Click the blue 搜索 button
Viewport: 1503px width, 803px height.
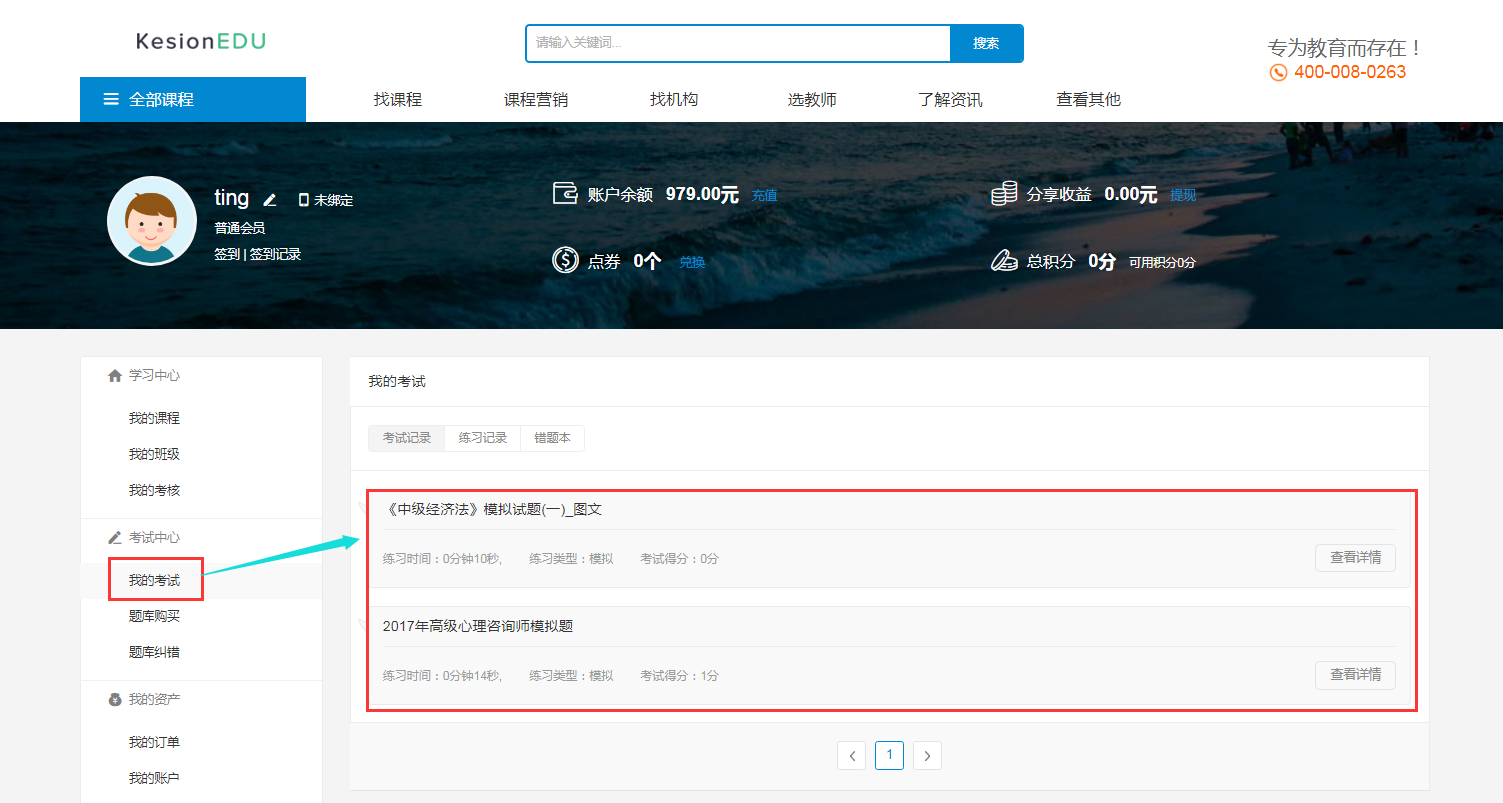point(986,43)
